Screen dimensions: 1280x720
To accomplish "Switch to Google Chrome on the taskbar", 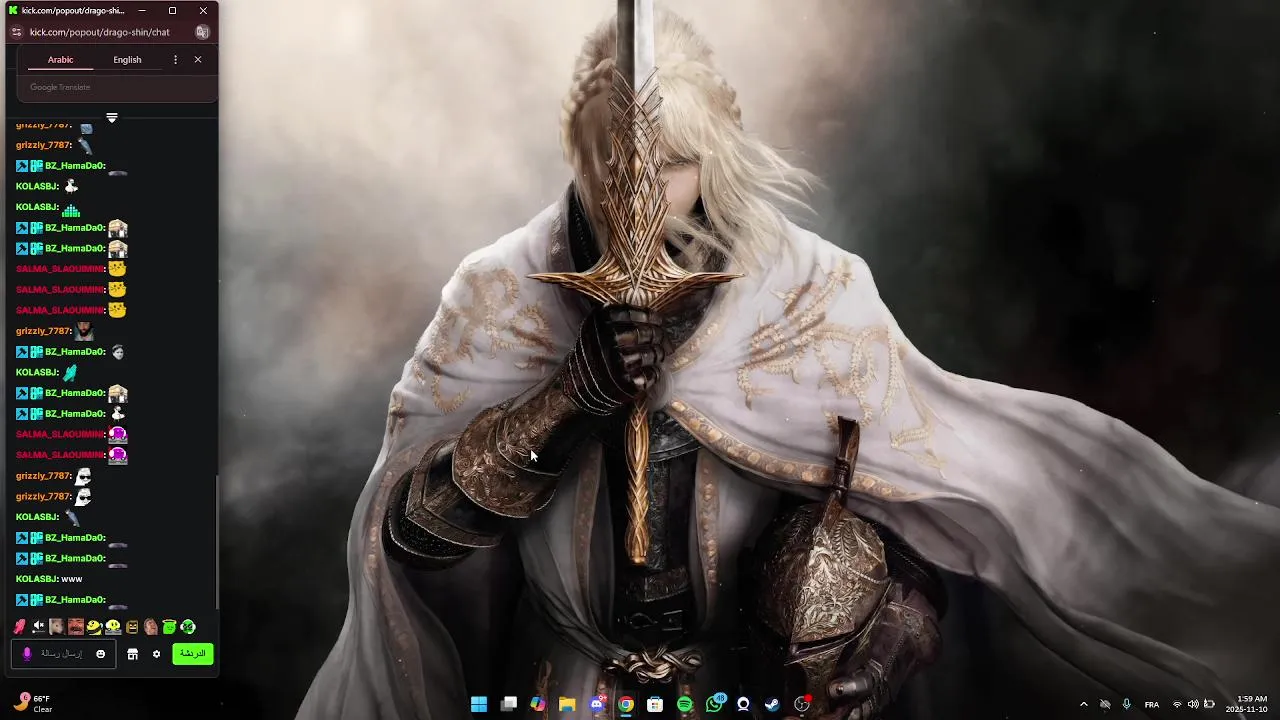I will click(x=626, y=704).
